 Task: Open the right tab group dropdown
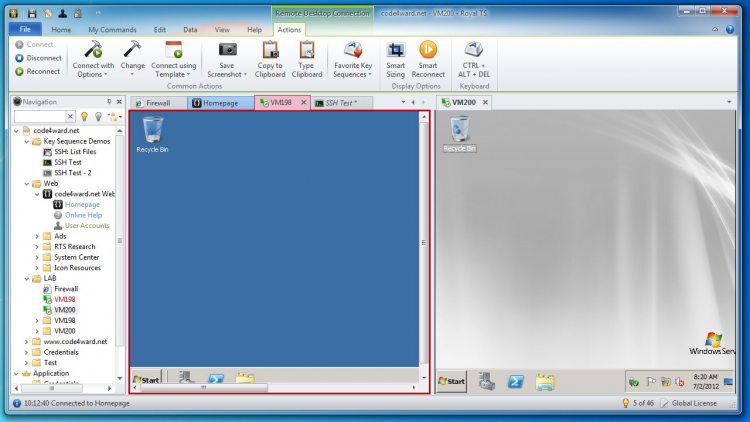729,102
